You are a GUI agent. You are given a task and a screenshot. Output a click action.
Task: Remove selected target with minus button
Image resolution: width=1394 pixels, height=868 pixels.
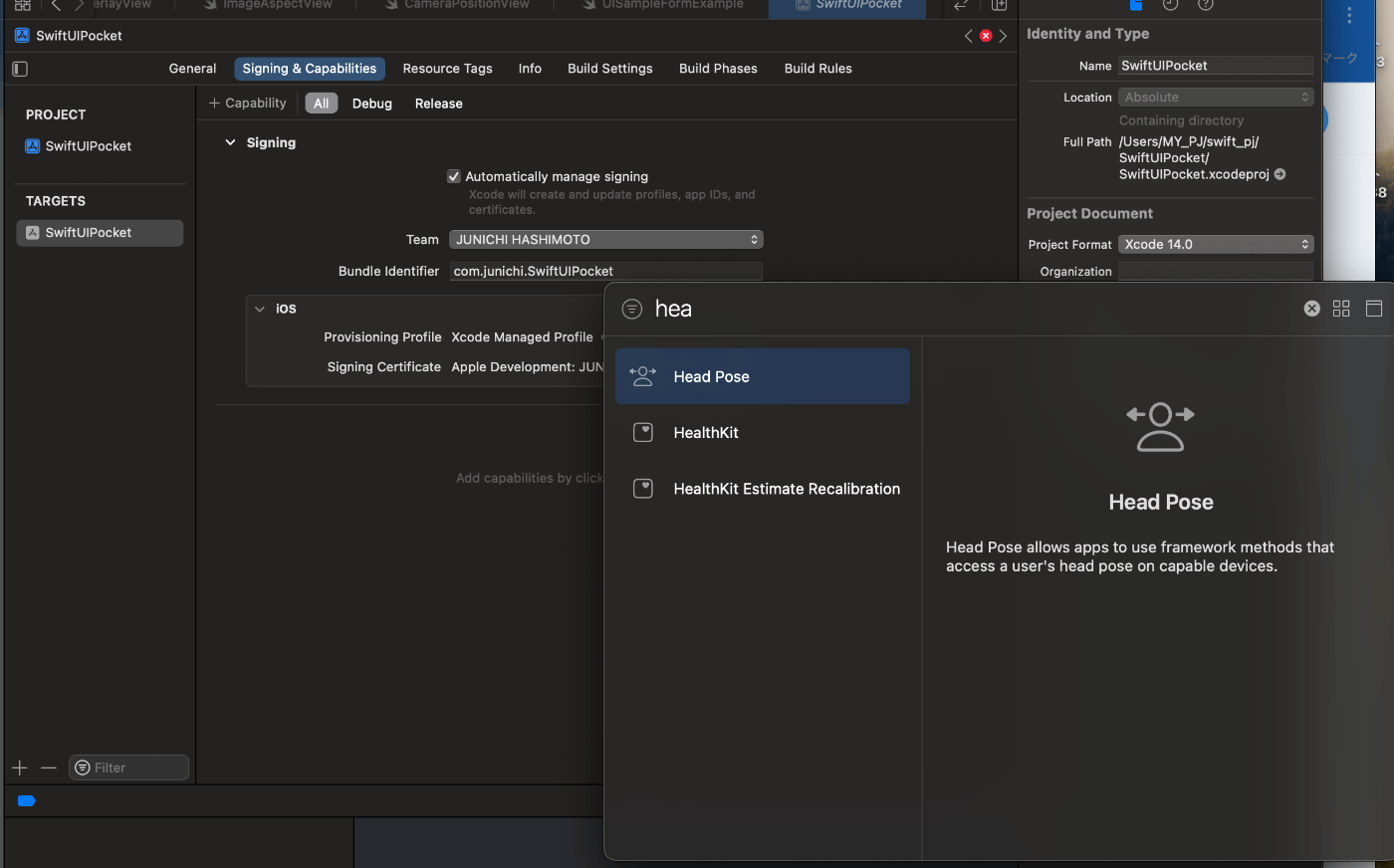(49, 767)
